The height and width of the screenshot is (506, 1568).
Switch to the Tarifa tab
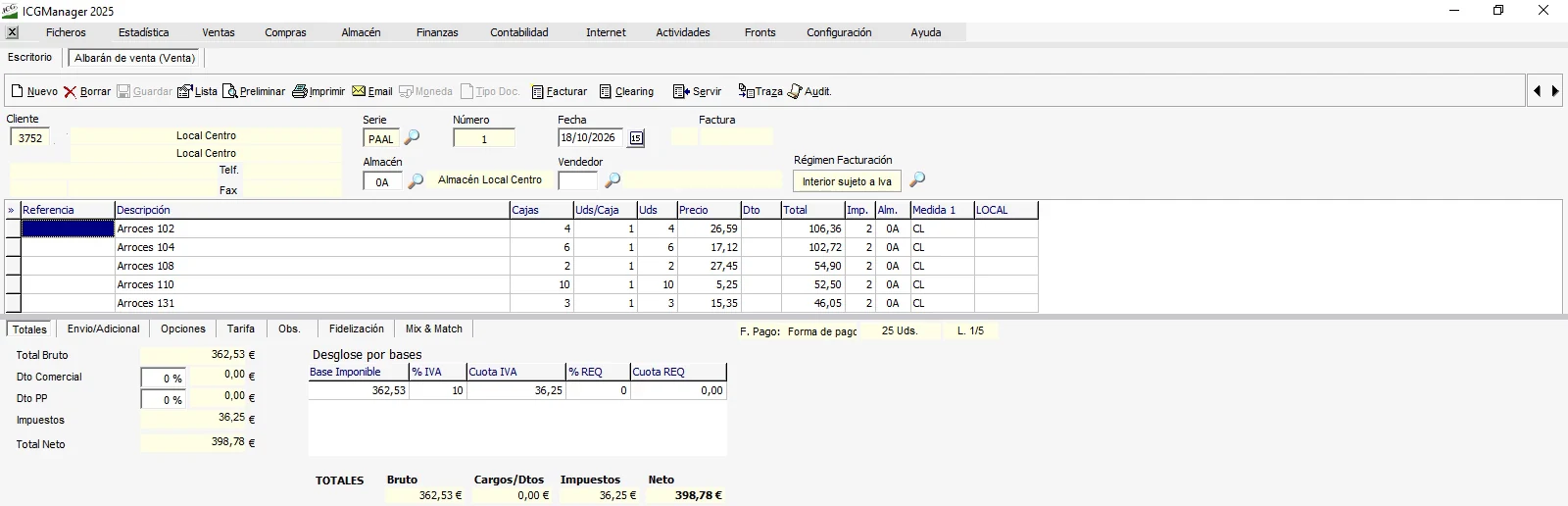[x=241, y=329]
